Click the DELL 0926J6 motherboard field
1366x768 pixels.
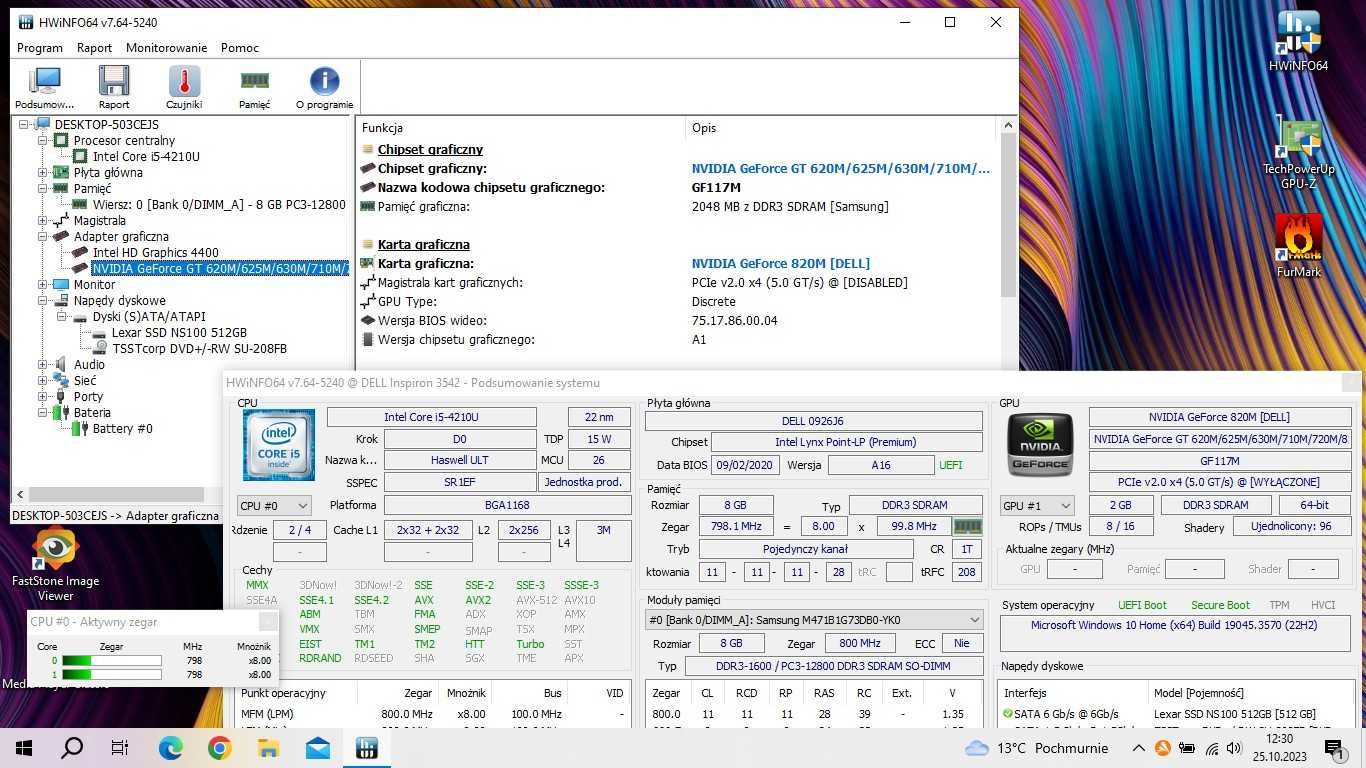[x=813, y=421]
